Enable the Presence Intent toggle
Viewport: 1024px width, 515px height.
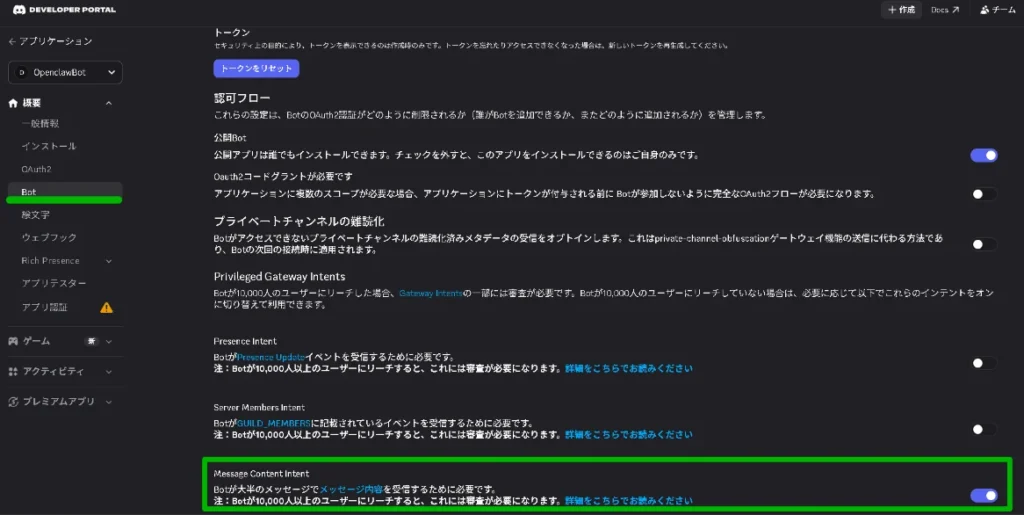pyautogui.click(x=984, y=363)
